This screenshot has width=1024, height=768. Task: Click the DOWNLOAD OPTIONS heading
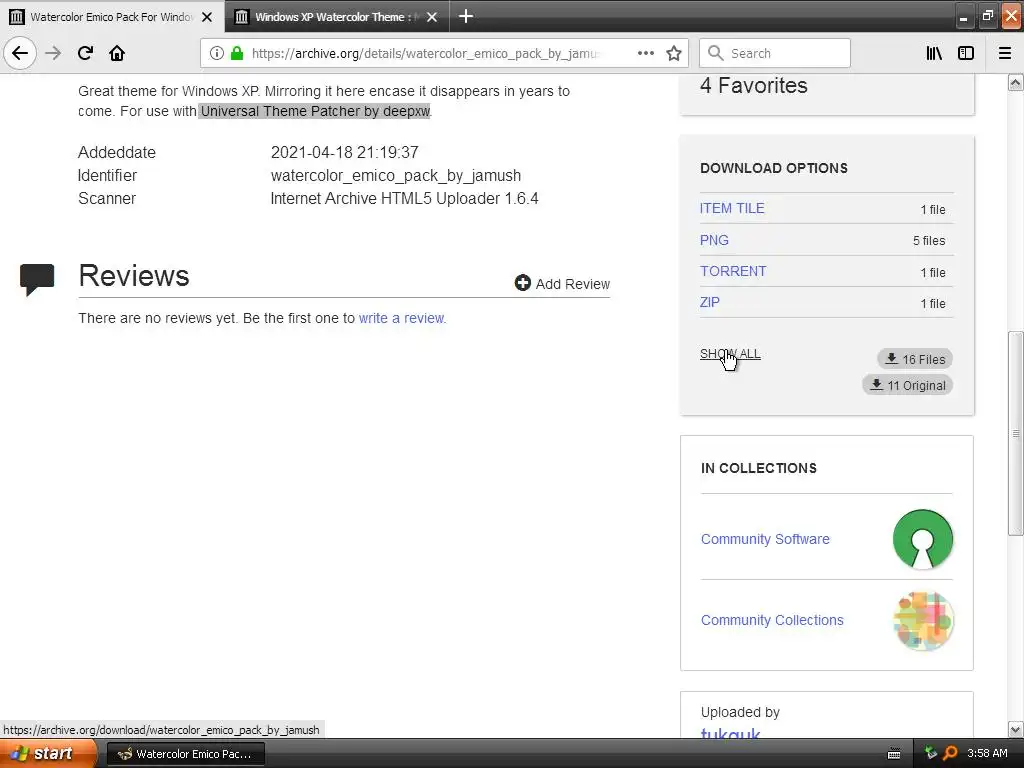click(774, 168)
